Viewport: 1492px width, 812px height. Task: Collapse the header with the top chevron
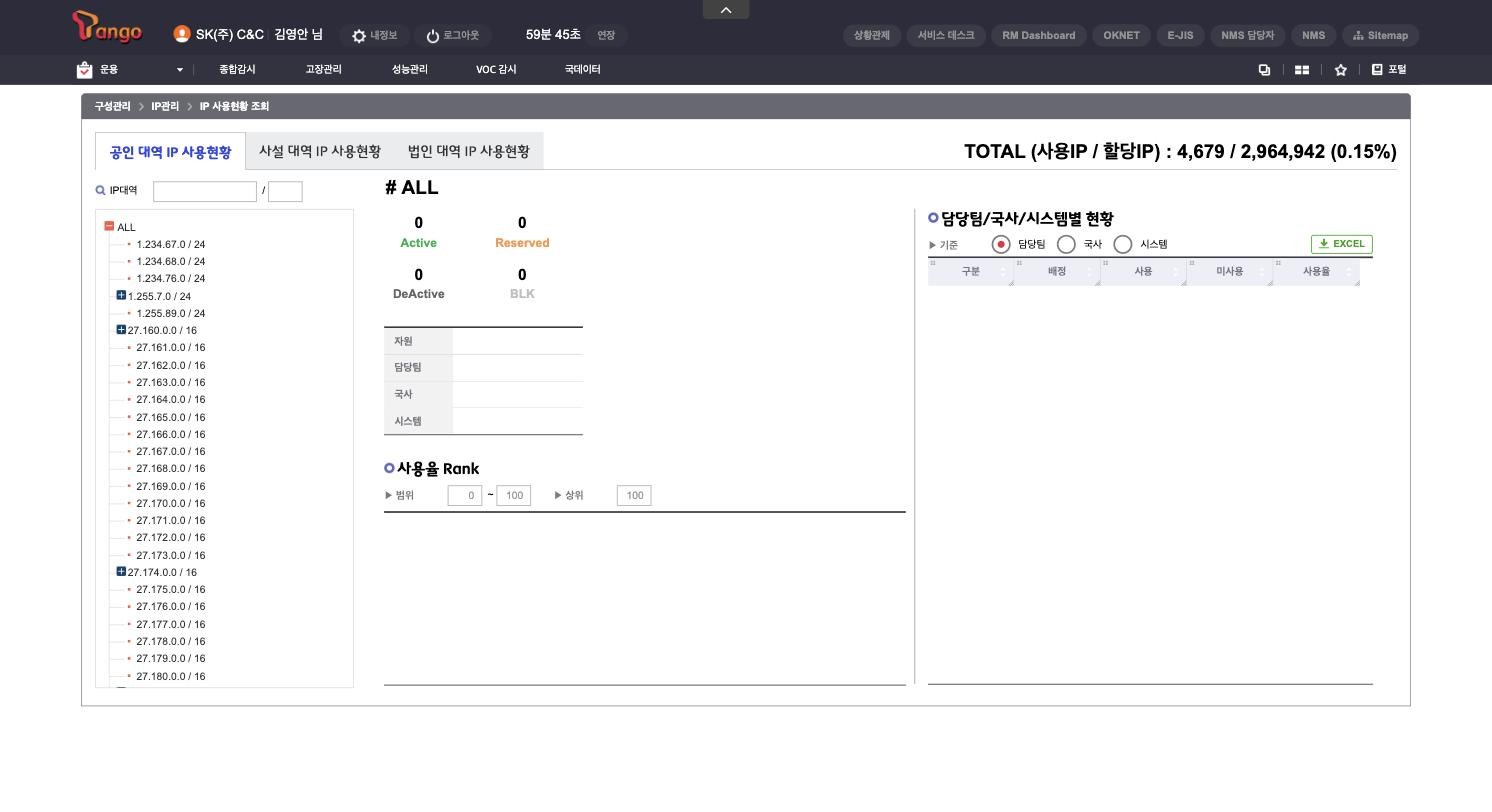726,10
